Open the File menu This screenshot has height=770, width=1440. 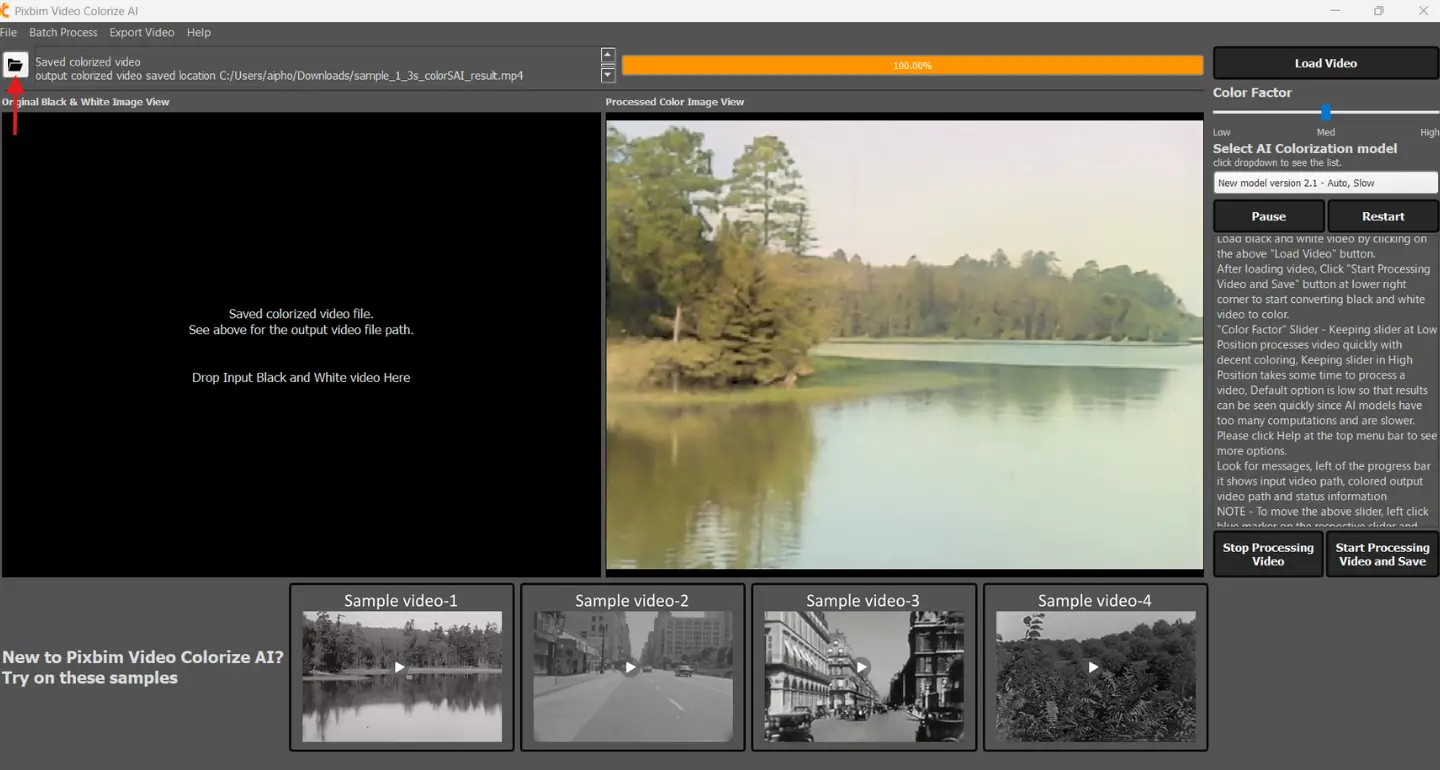tap(8, 33)
